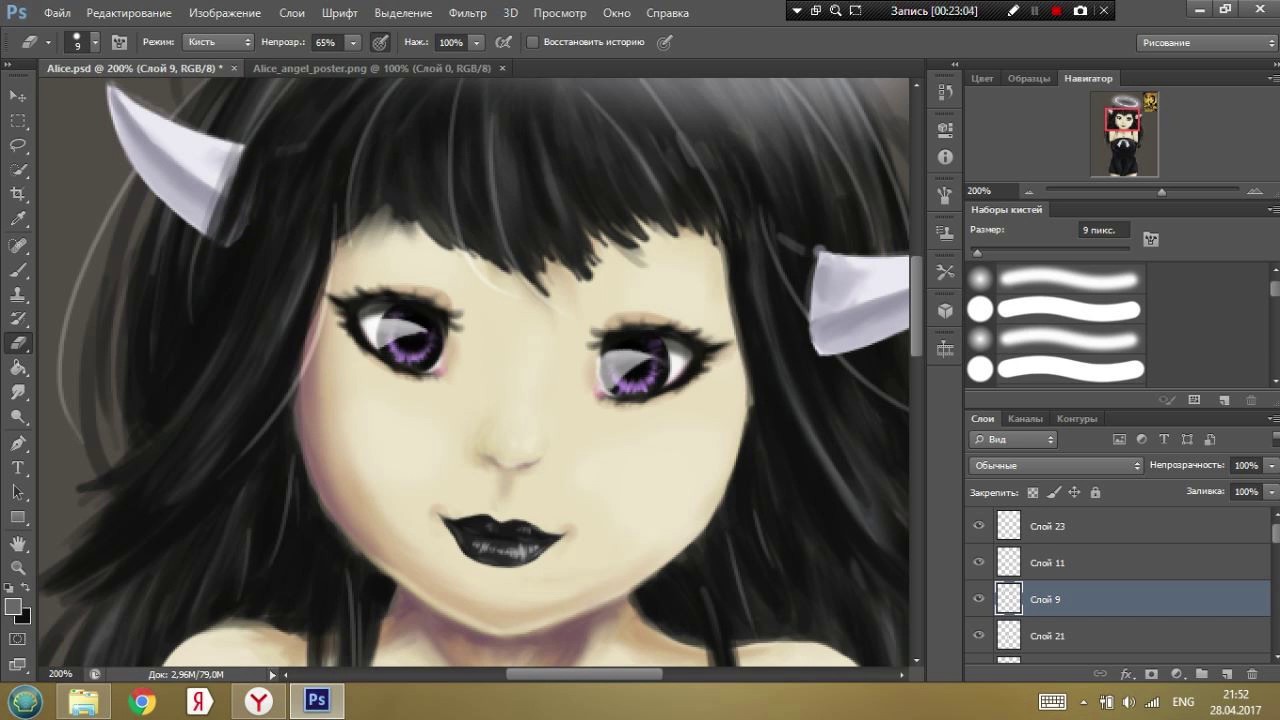This screenshot has width=1280, height=720.
Task: Select the Pen tool
Action: tap(18, 443)
